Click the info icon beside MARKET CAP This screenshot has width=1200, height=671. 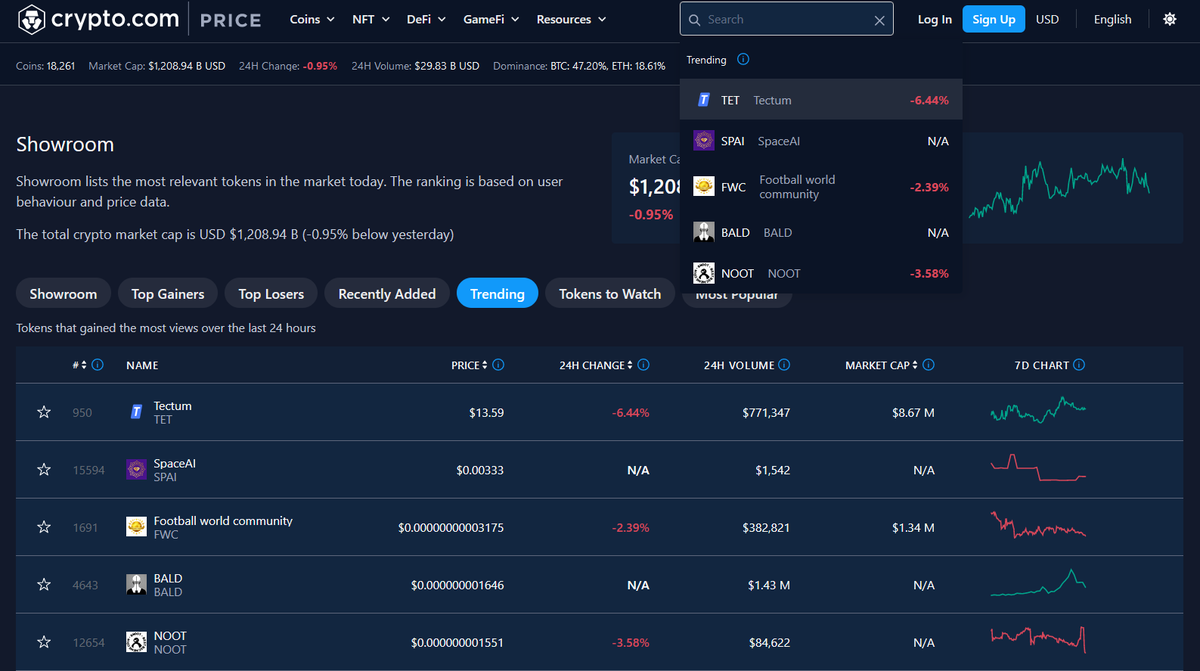(x=931, y=365)
